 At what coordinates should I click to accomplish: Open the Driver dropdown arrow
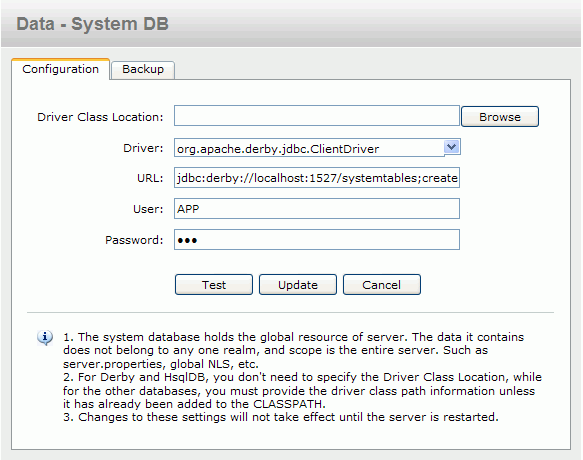[452, 147]
